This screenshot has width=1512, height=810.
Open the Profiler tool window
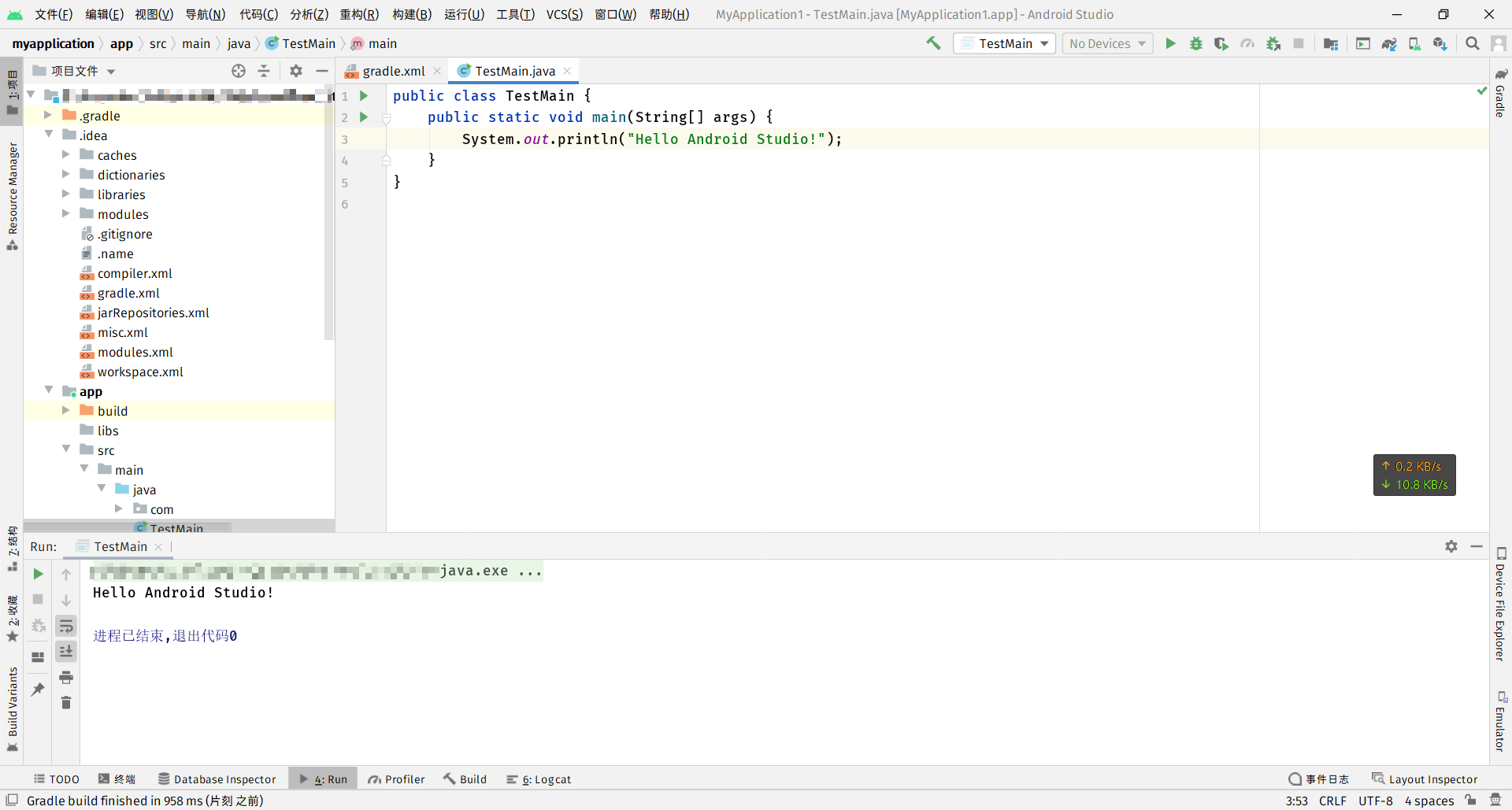click(x=397, y=779)
